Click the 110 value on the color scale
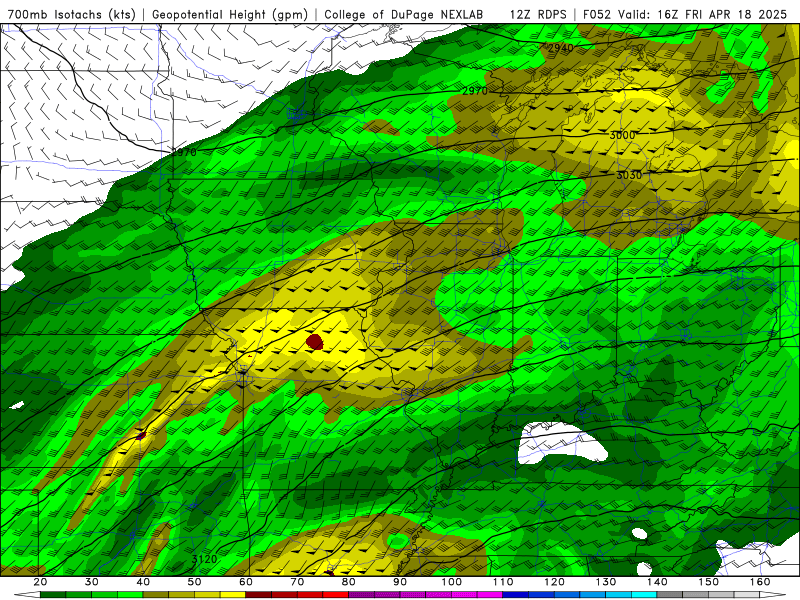This screenshot has height=600, width=800. (503, 582)
